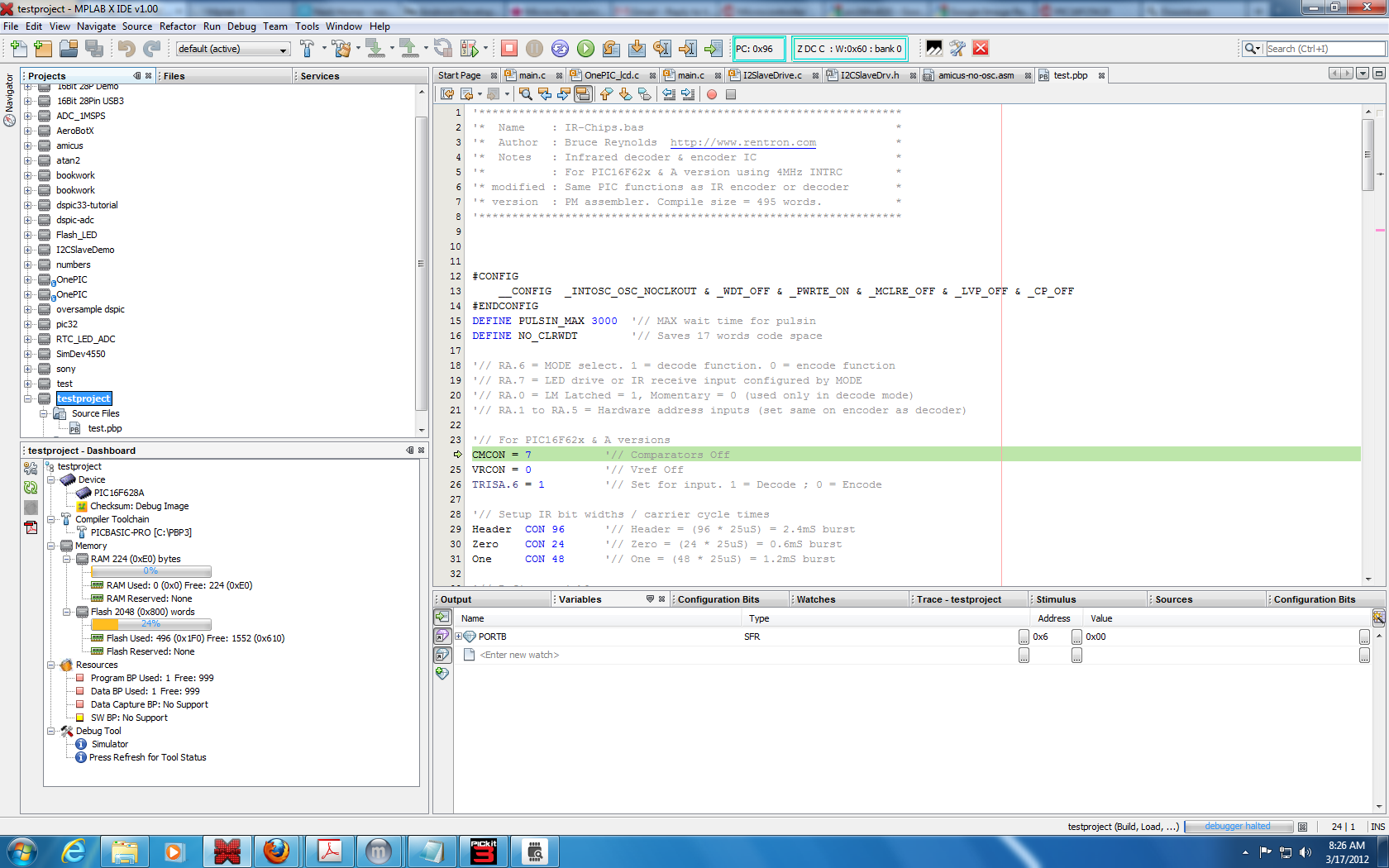Open the http://www.rentron.com link in code
The height and width of the screenshot is (868, 1389).
tap(742, 142)
